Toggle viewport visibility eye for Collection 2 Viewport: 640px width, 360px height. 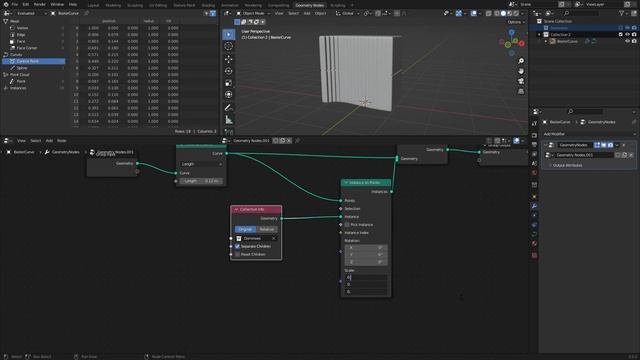pos(627,35)
